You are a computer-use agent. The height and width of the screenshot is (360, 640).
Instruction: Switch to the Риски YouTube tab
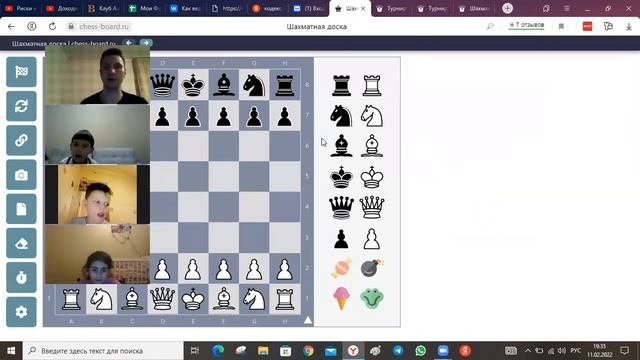[x=21, y=9]
